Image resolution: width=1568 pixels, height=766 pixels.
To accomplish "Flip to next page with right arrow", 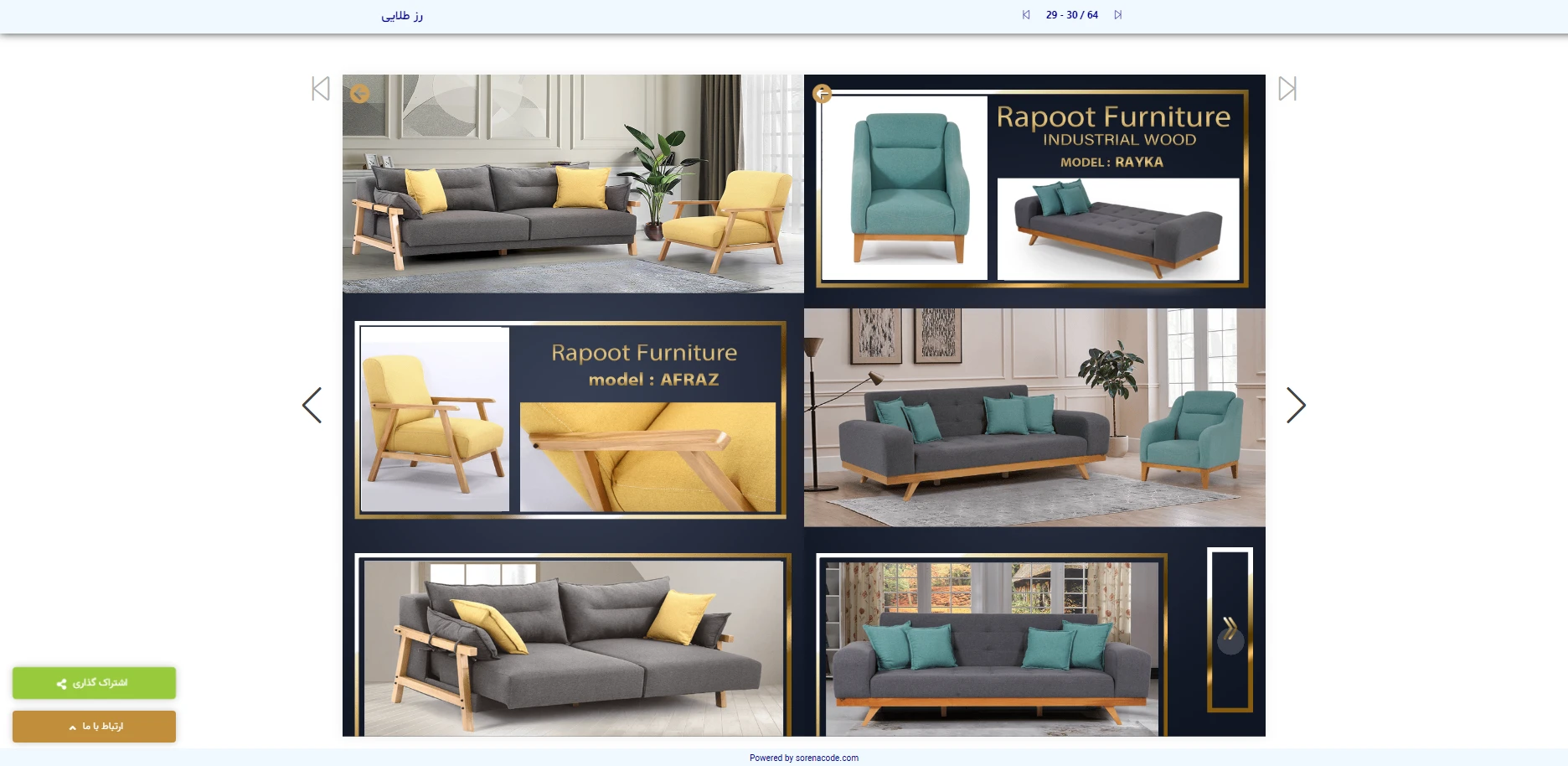I will tap(1296, 405).
